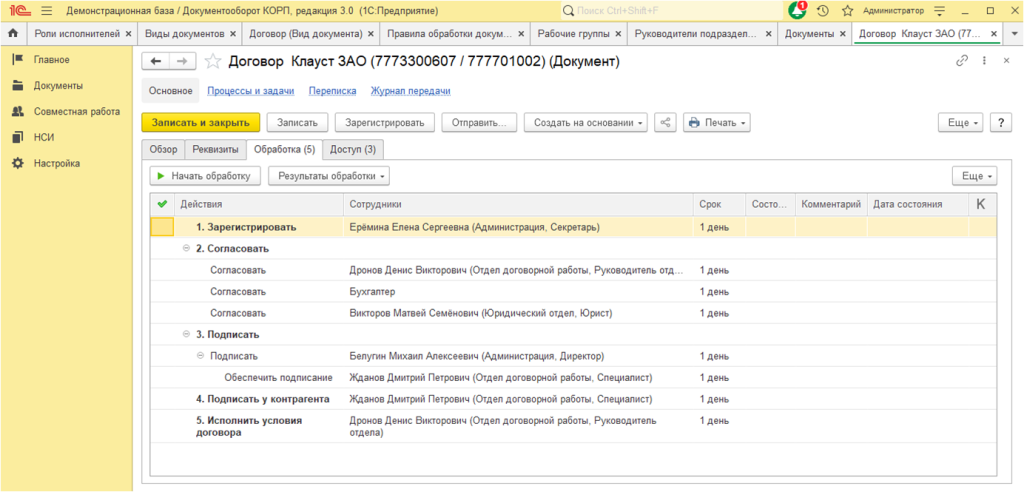Screen dimensions: 1024x492
Task: Open the notifications bell icon
Action: [796, 10]
